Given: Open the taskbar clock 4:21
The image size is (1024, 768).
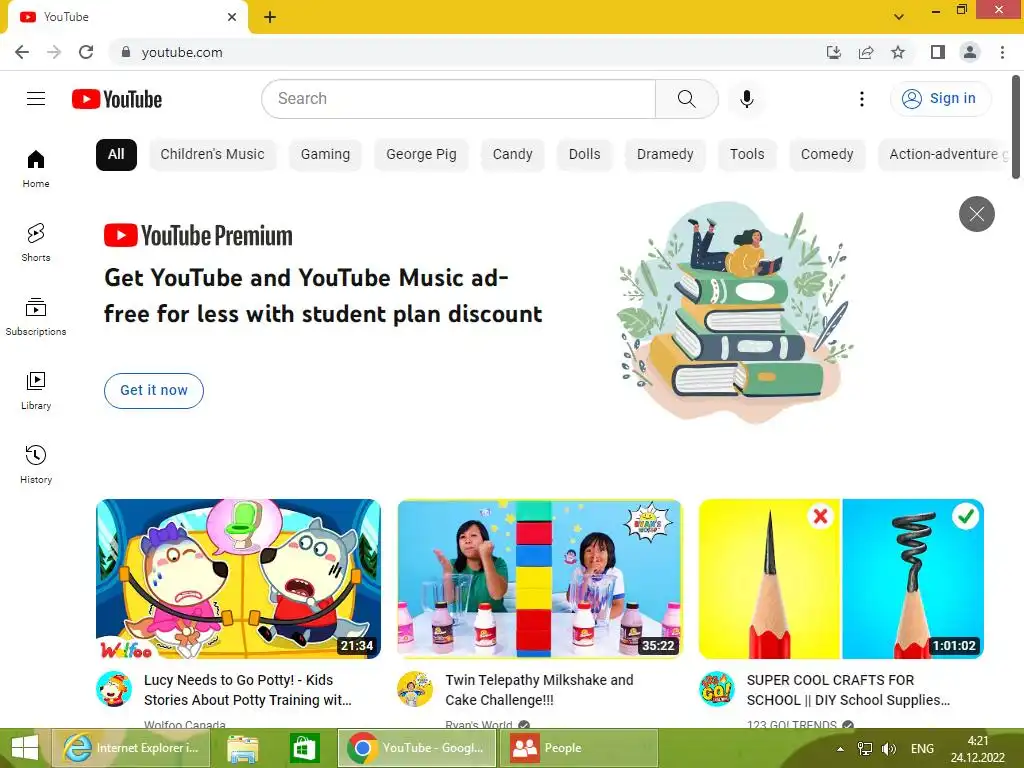Looking at the screenshot, I should tap(978, 748).
